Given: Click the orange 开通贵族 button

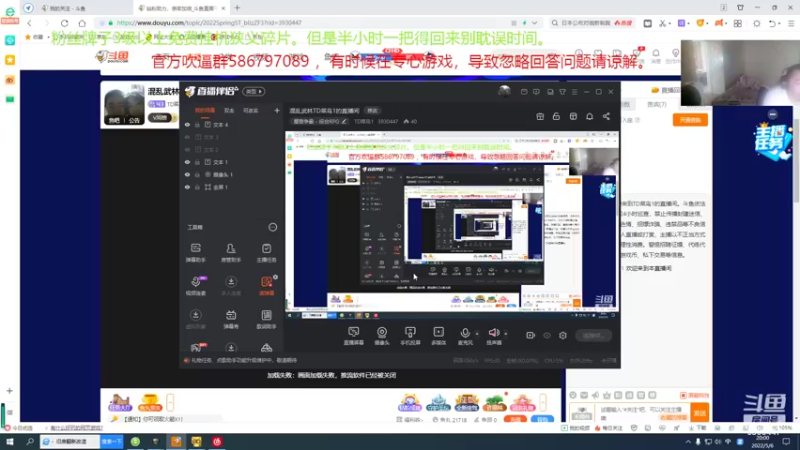Looking at the screenshot, I should tap(690, 120).
